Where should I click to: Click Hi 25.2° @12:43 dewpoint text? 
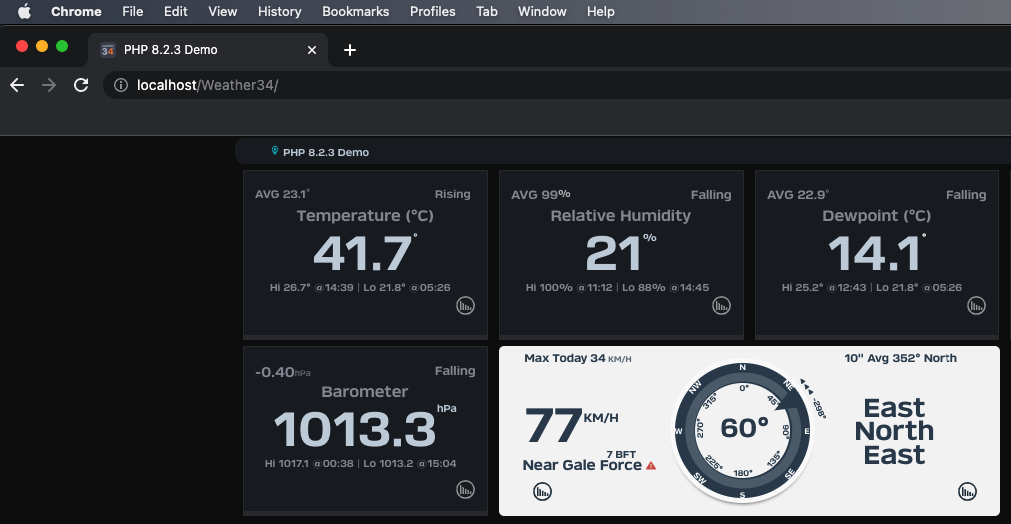click(x=824, y=287)
